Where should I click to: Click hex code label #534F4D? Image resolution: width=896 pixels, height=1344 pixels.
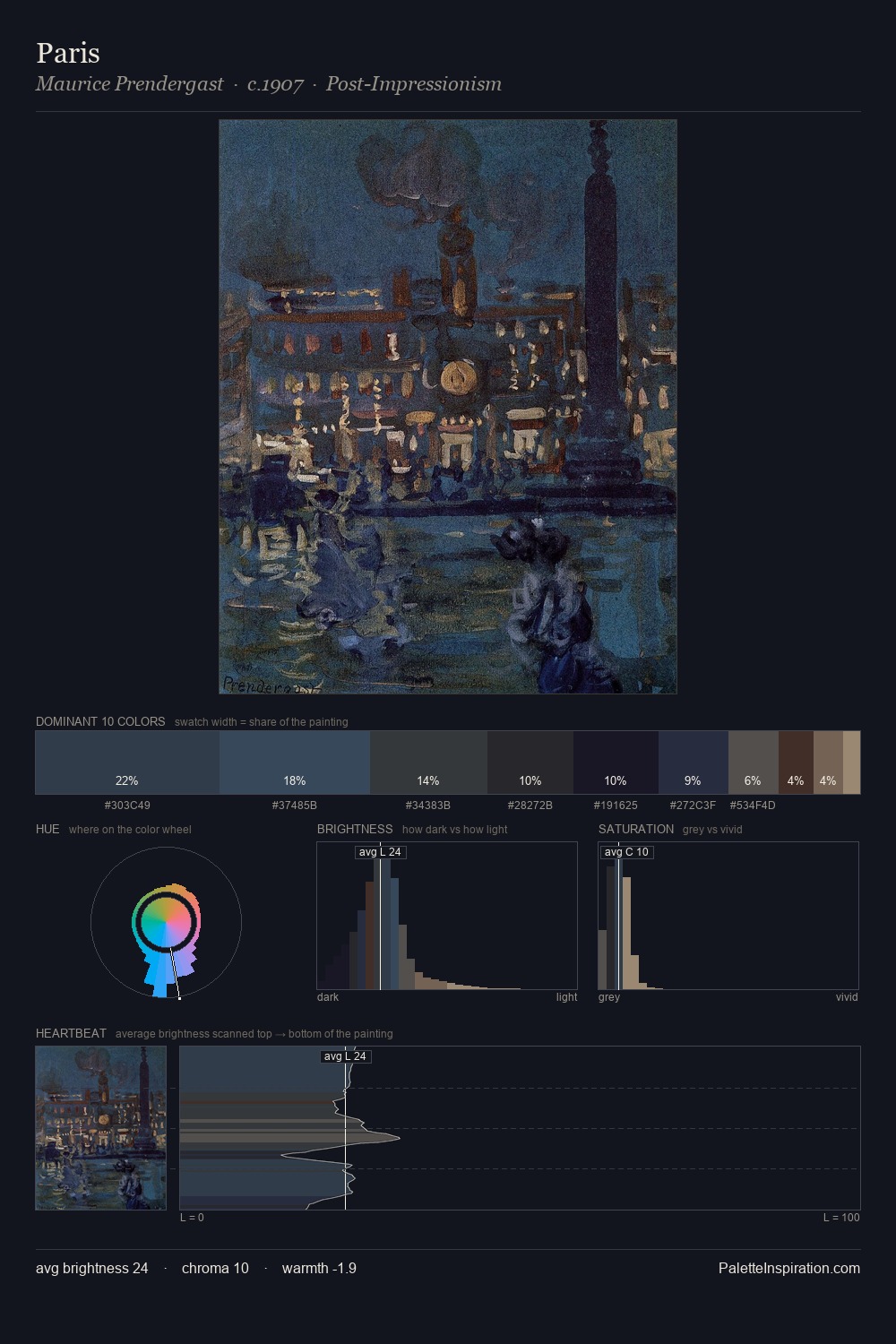click(753, 806)
